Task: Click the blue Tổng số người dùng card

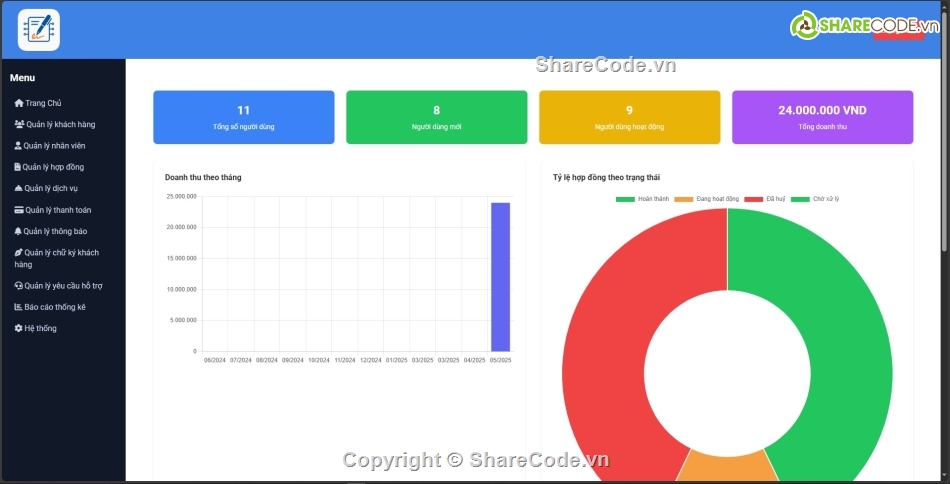Action: click(244, 118)
